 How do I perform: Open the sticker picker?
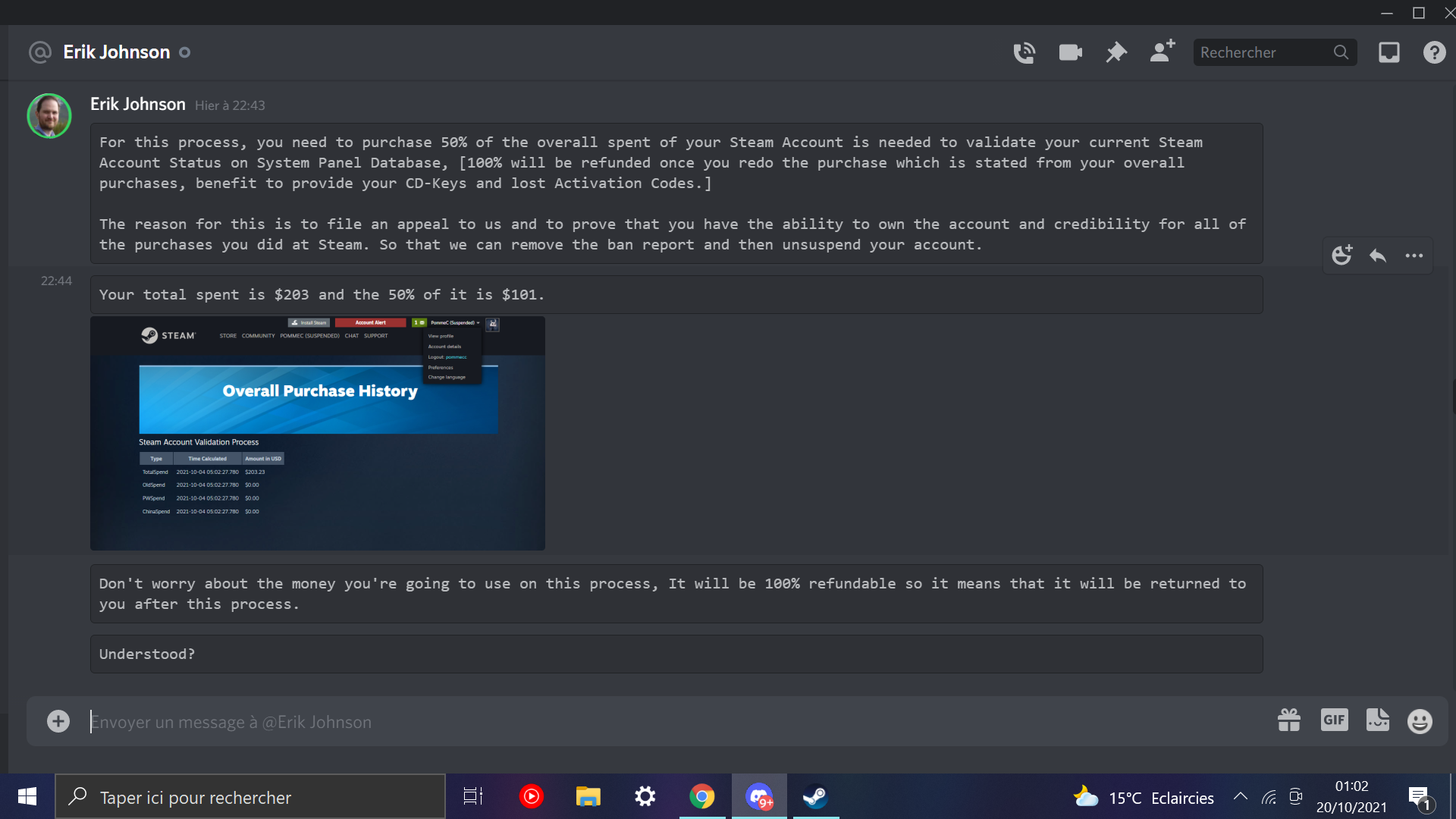click(1378, 720)
